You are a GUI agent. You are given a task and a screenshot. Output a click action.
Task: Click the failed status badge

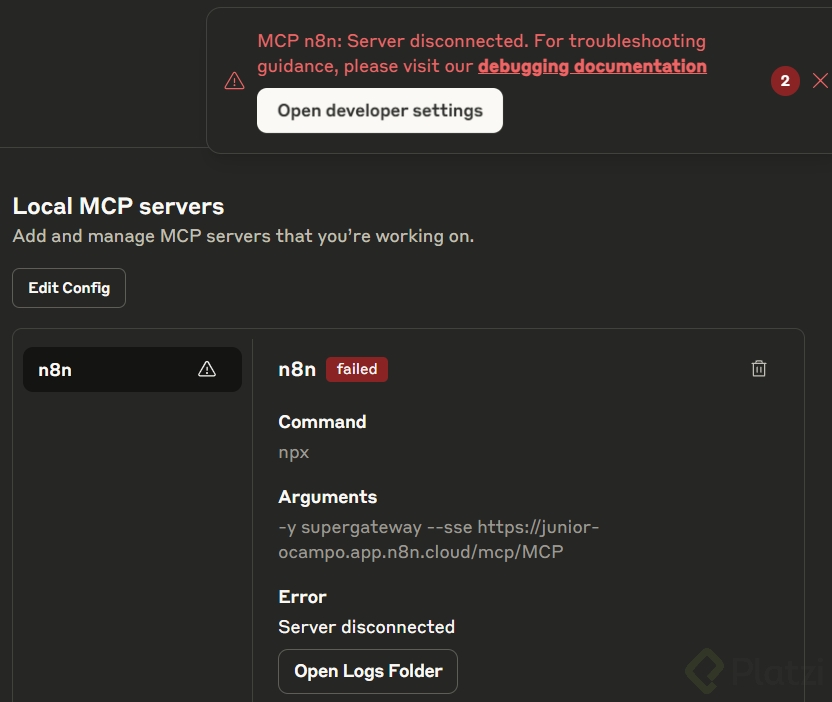point(357,369)
